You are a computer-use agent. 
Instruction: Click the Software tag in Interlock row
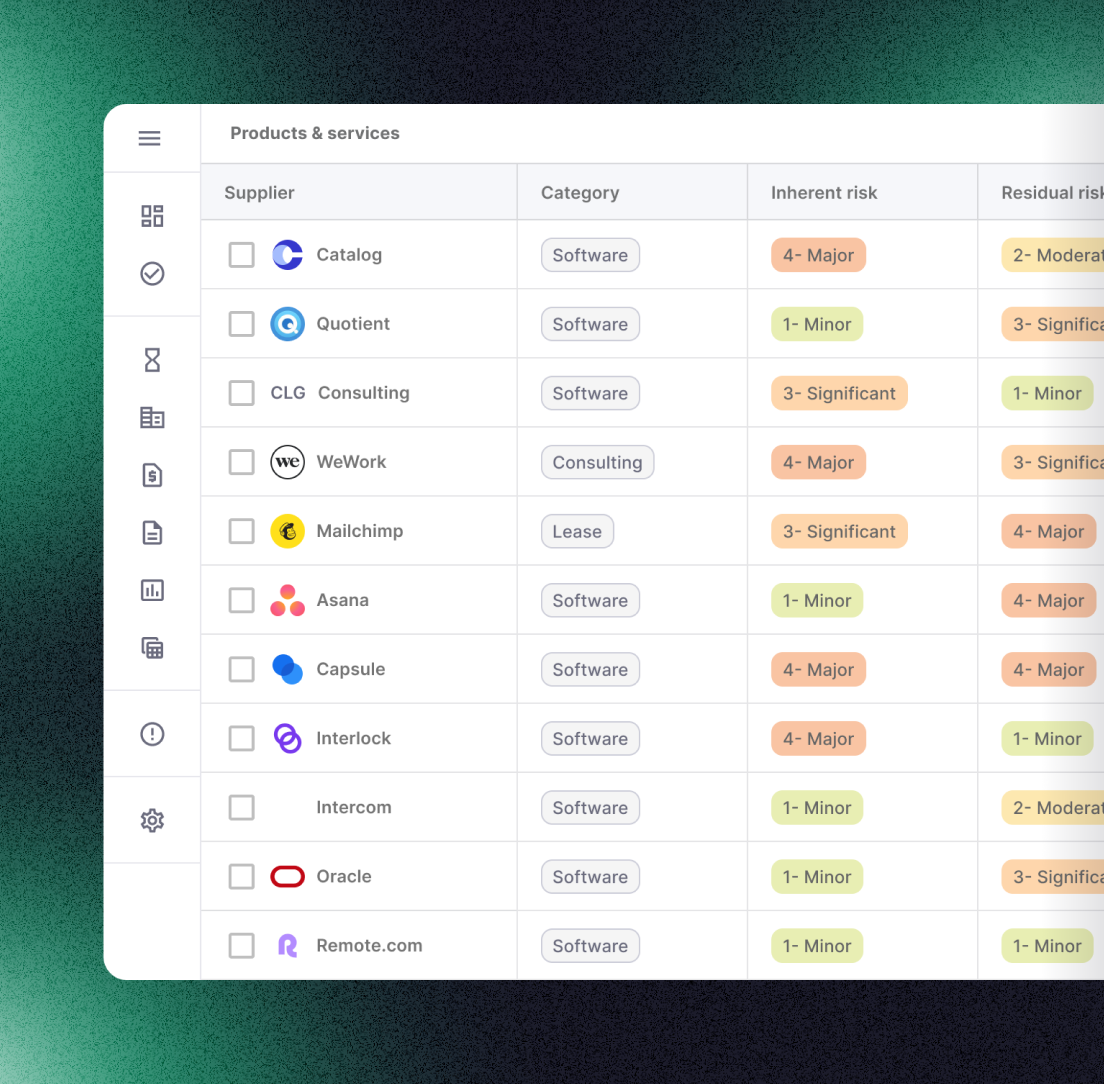click(x=590, y=738)
